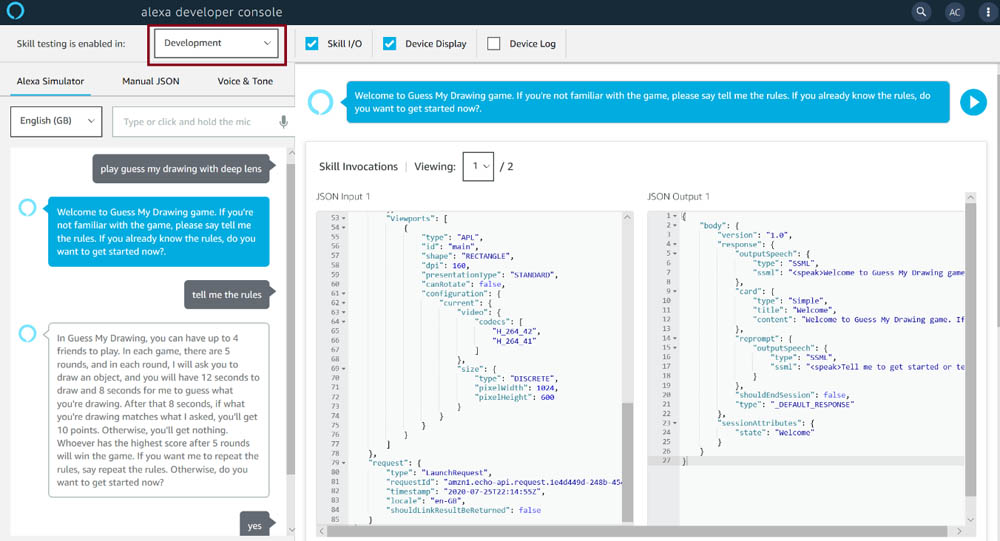Click the card 'title' line in JSON output
Image resolution: width=1000 pixels, height=541 pixels.
coord(794,310)
